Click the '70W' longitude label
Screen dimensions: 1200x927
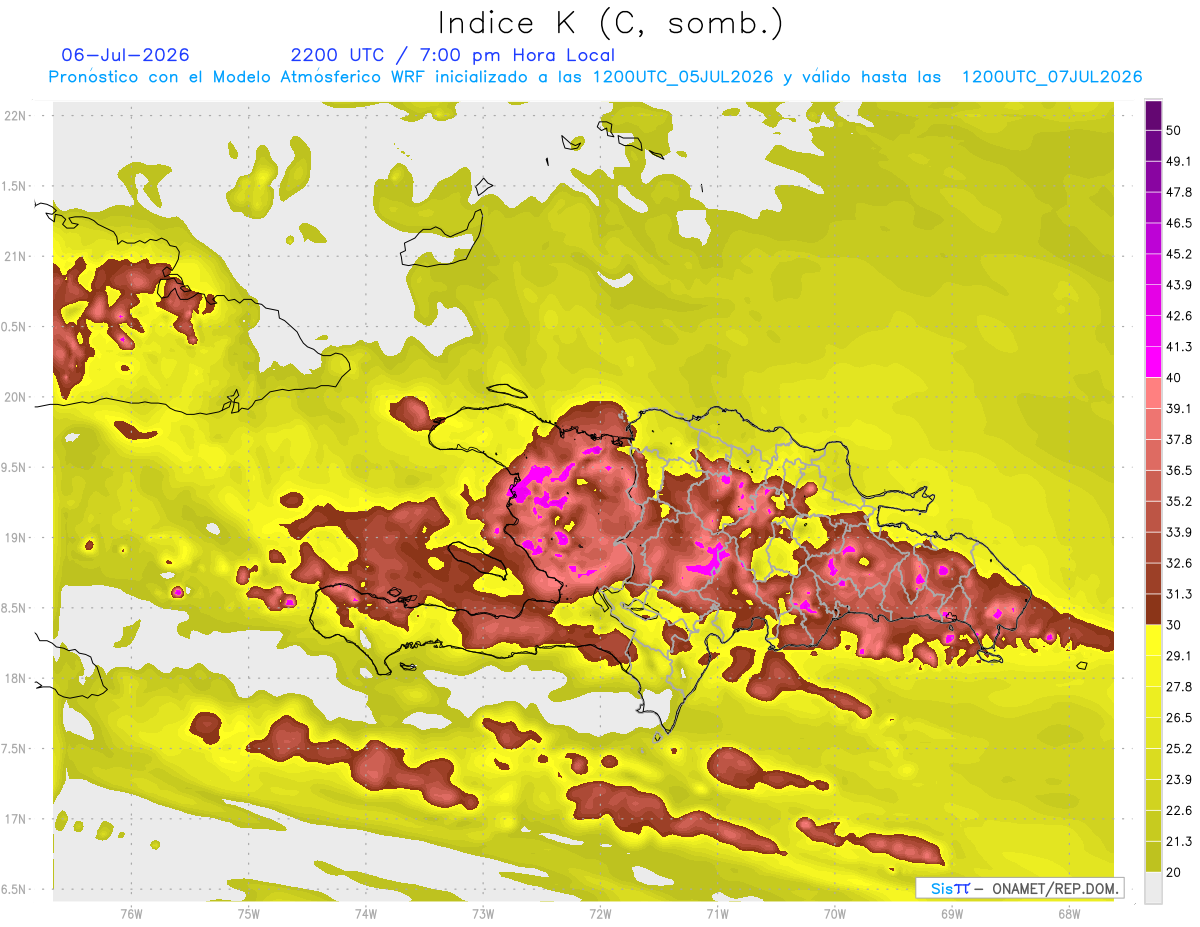tap(834, 914)
